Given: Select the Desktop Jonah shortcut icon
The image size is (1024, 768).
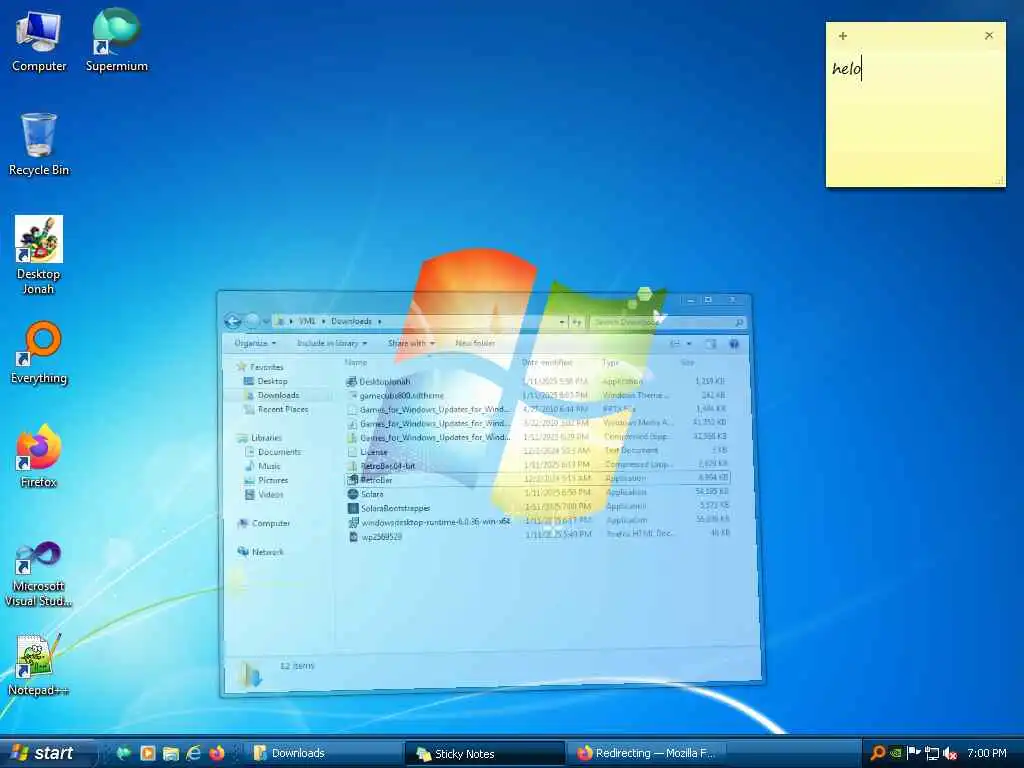Looking at the screenshot, I should pyautogui.click(x=39, y=255).
